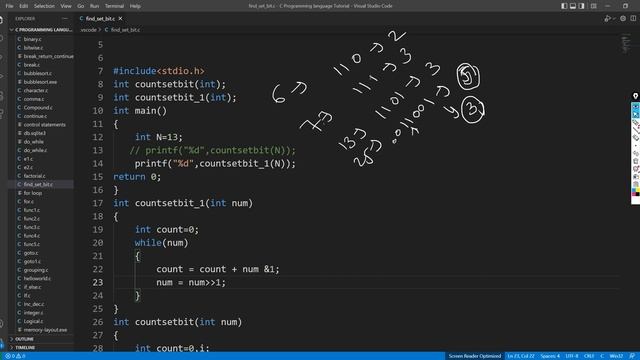The height and width of the screenshot is (360, 640).
Task: Open the Edit menu
Action: (24, 6)
